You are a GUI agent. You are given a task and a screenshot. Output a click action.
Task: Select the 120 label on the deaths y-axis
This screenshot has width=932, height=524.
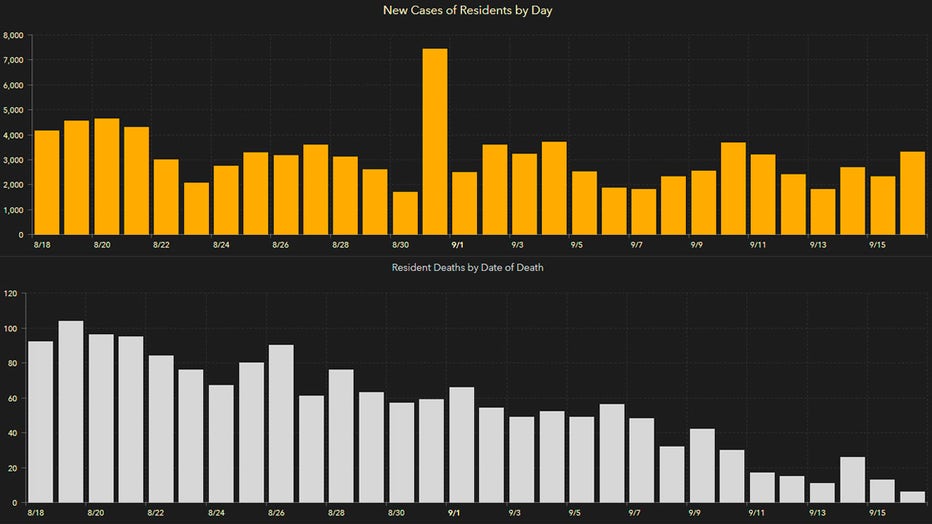click(11, 294)
